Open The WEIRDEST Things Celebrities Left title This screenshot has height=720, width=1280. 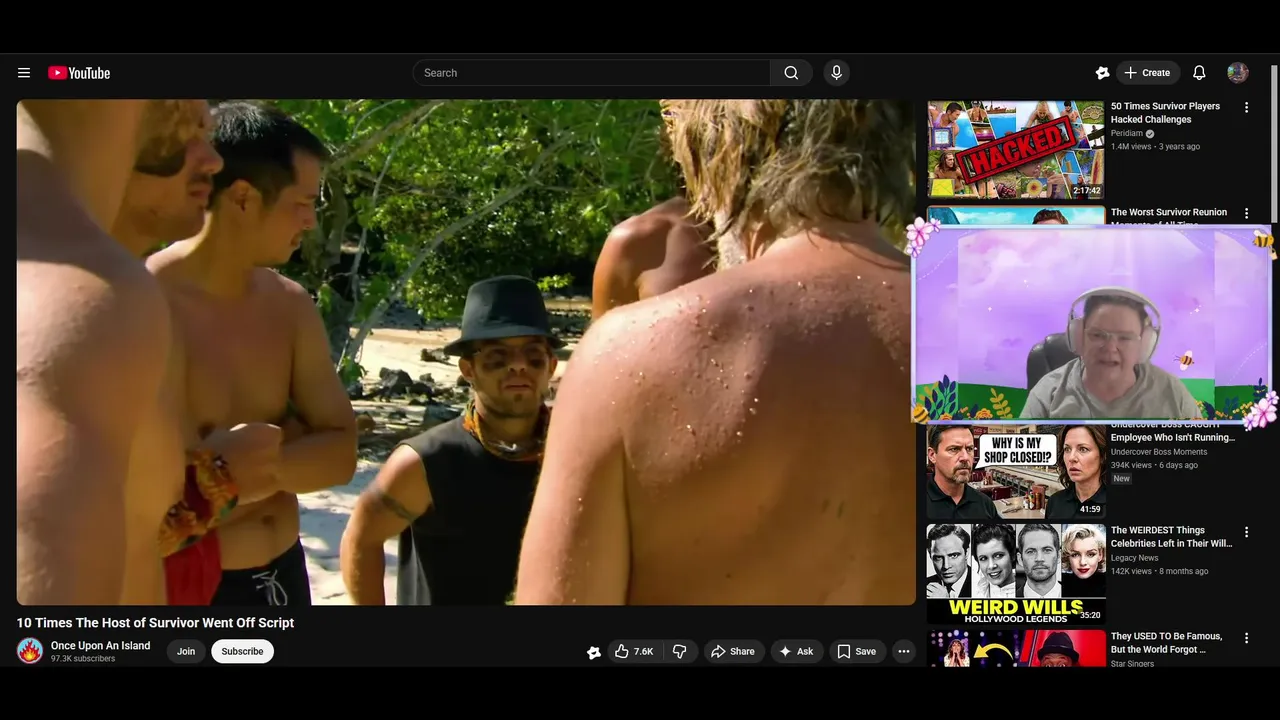(1171, 537)
